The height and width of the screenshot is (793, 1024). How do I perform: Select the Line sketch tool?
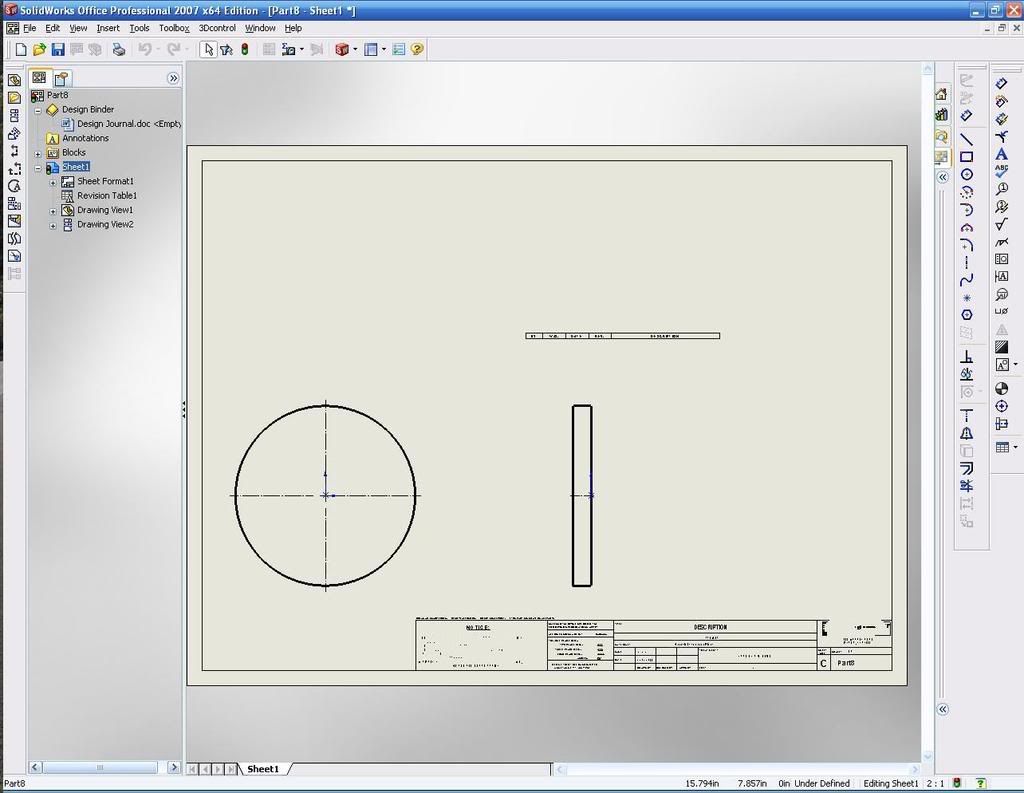[x=966, y=139]
